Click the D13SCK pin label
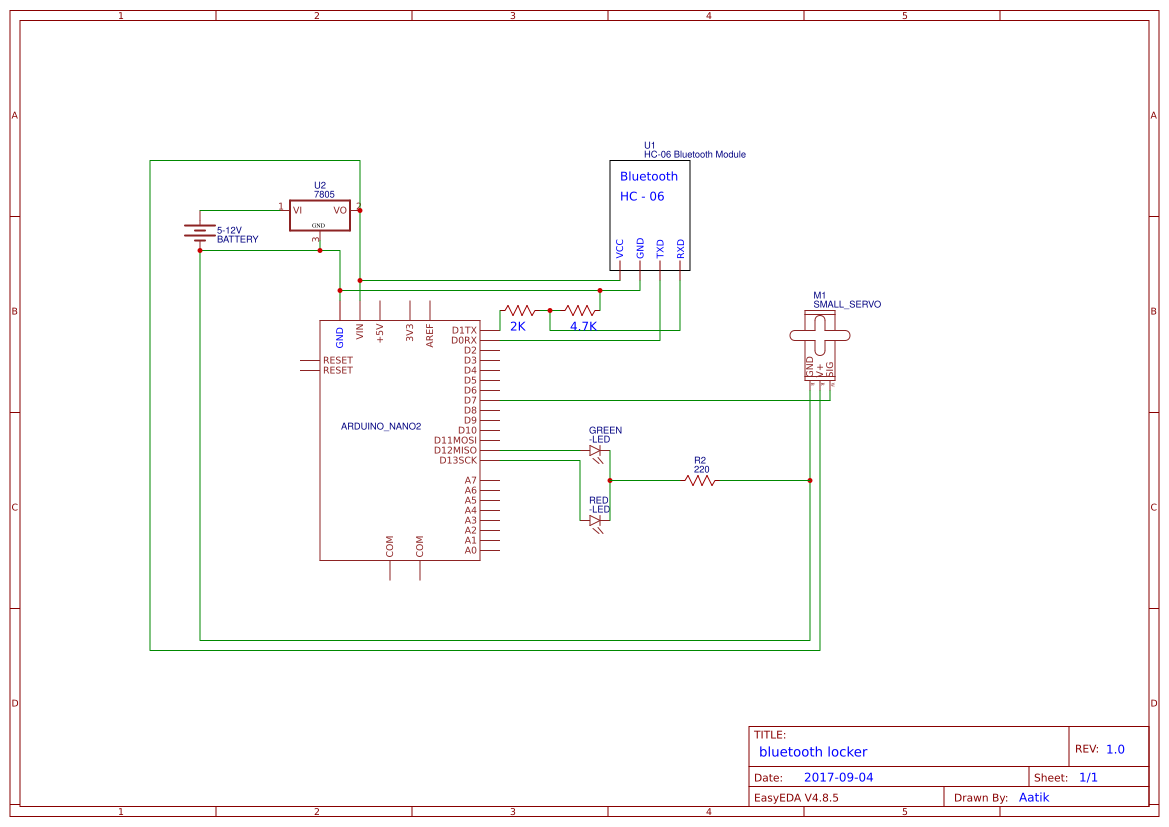Image resolution: width=1169 pixels, height=827 pixels. [458, 461]
